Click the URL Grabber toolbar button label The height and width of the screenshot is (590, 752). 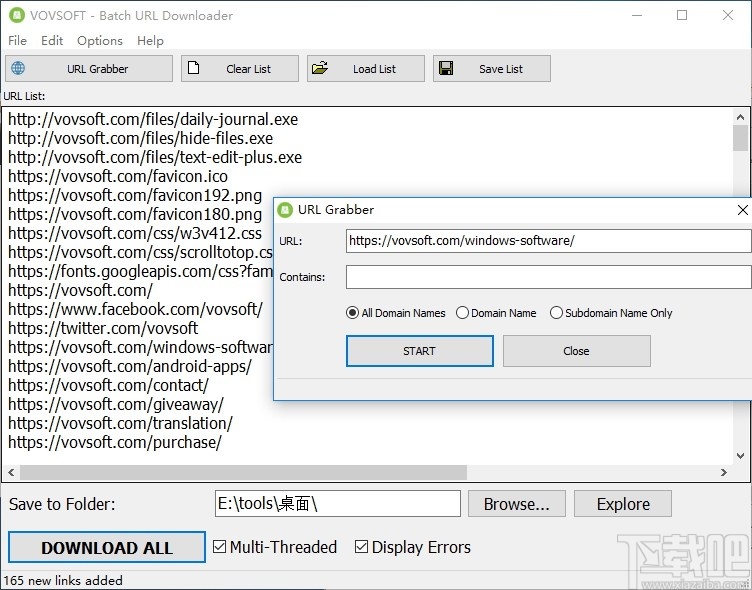97,69
